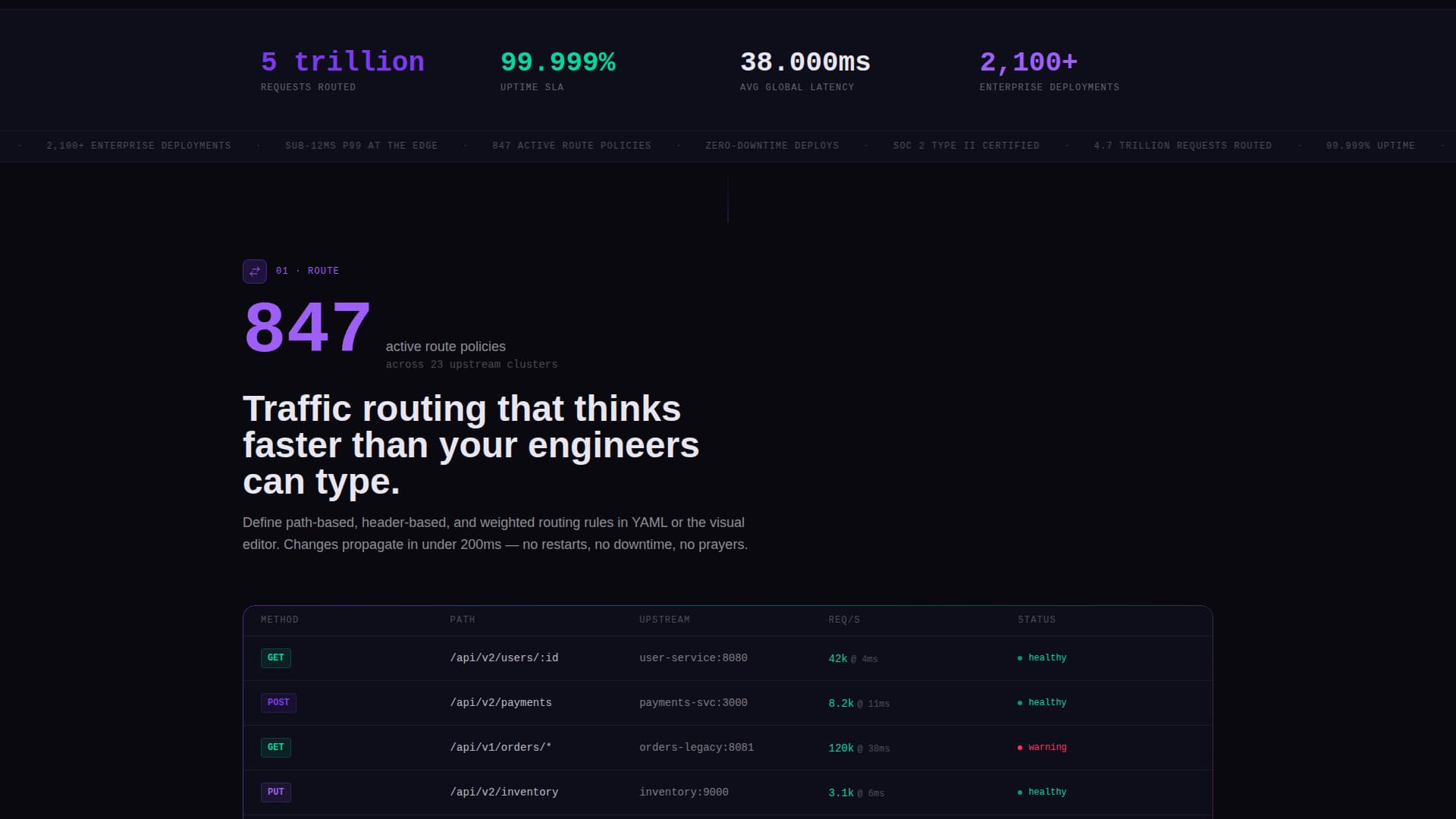Image resolution: width=1456 pixels, height=819 pixels.
Task: Click the PUT badge beside /api/v2/inventory
Action: coord(275,792)
